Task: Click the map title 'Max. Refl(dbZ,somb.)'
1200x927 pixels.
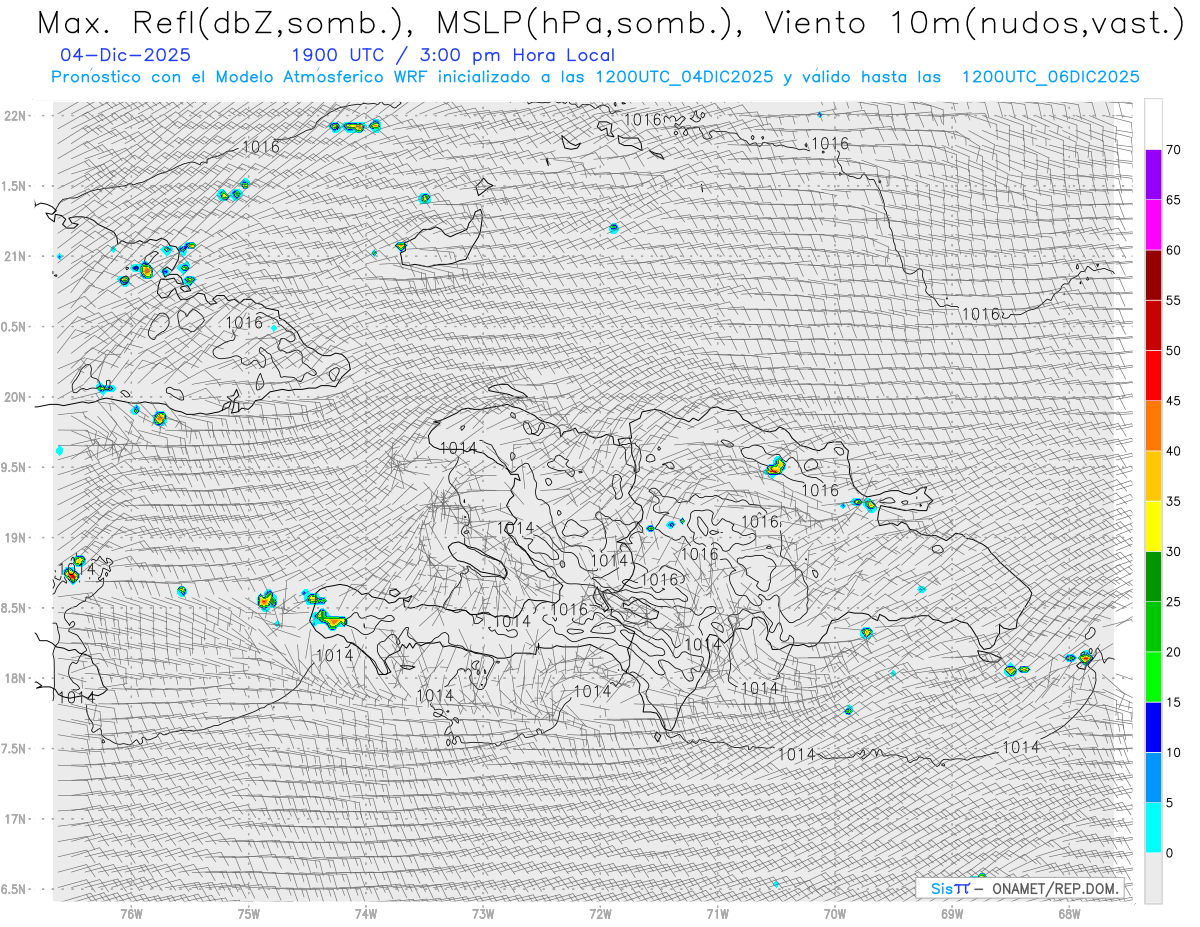Action: [227, 23]
